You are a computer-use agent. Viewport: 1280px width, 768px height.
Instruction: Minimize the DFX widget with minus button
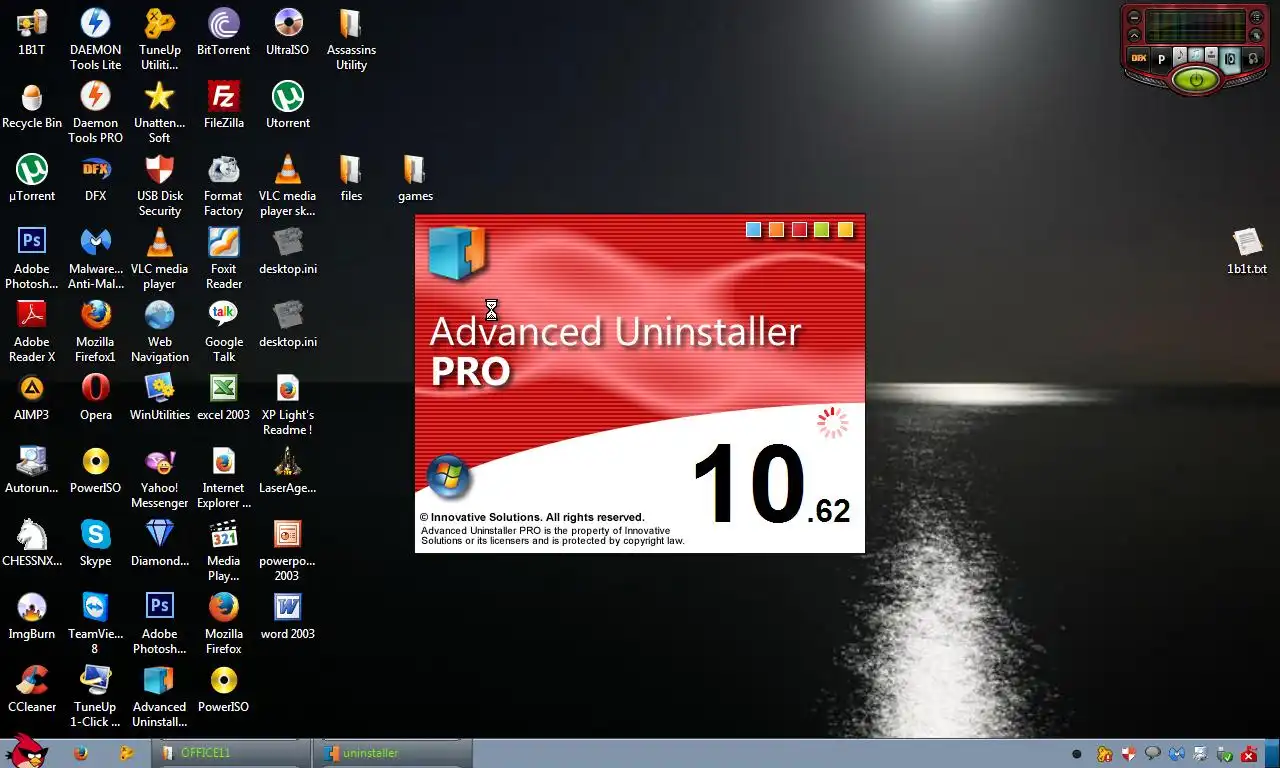1134,17
